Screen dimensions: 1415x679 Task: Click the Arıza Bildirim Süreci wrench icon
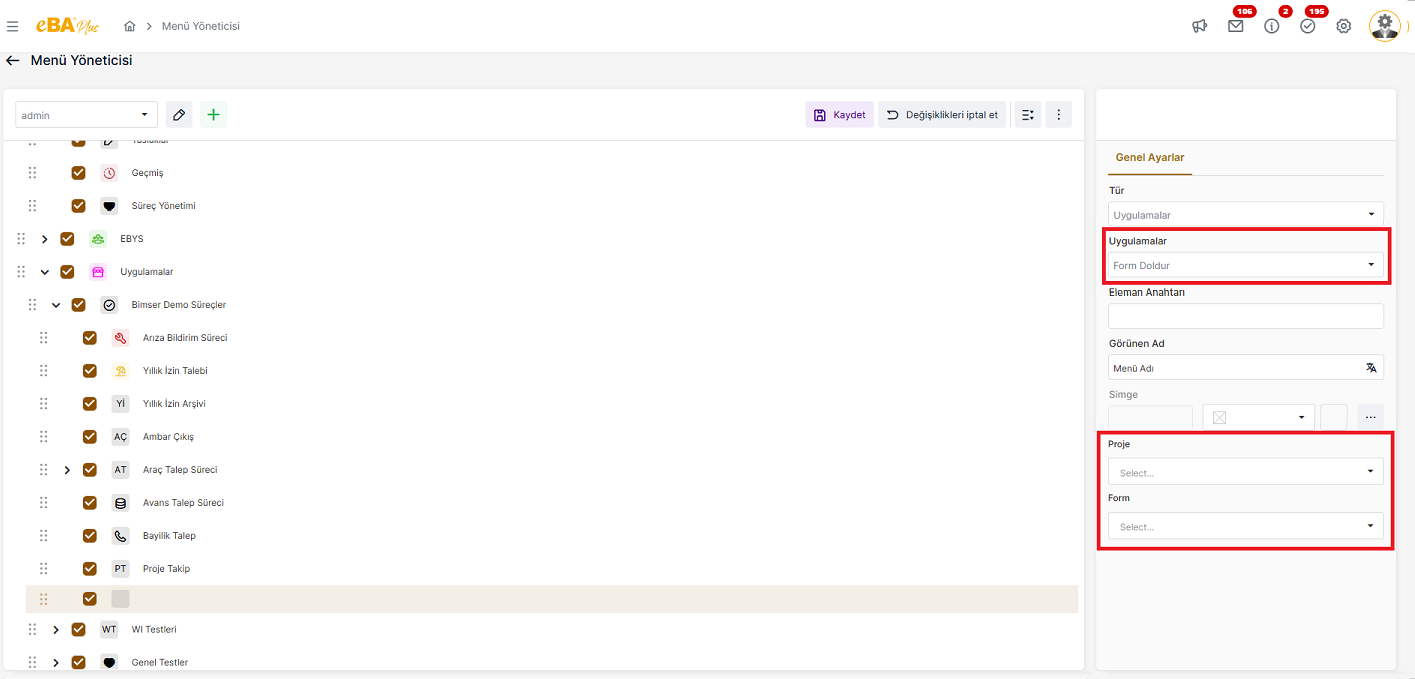coord(121,338)
